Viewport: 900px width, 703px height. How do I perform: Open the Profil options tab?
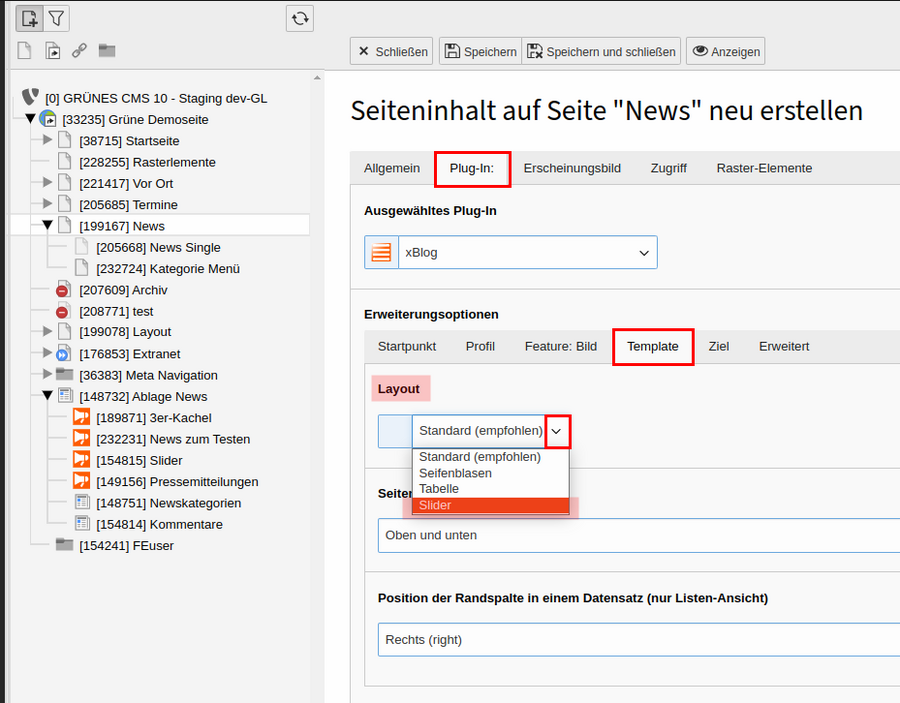click(480, 347)
